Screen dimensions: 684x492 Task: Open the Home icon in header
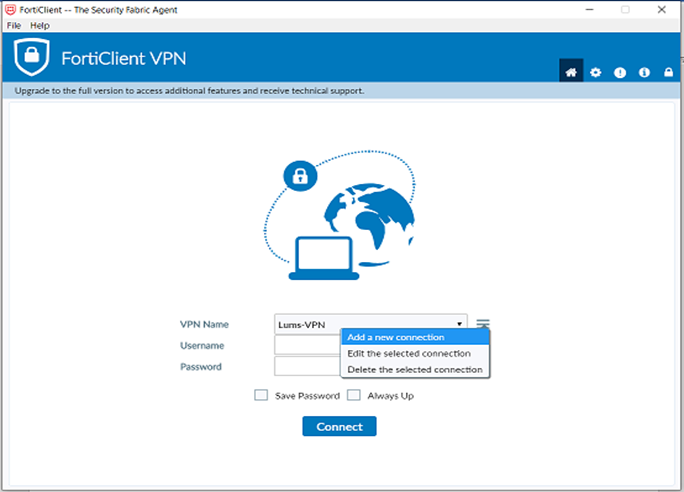(x=571, y=72)
